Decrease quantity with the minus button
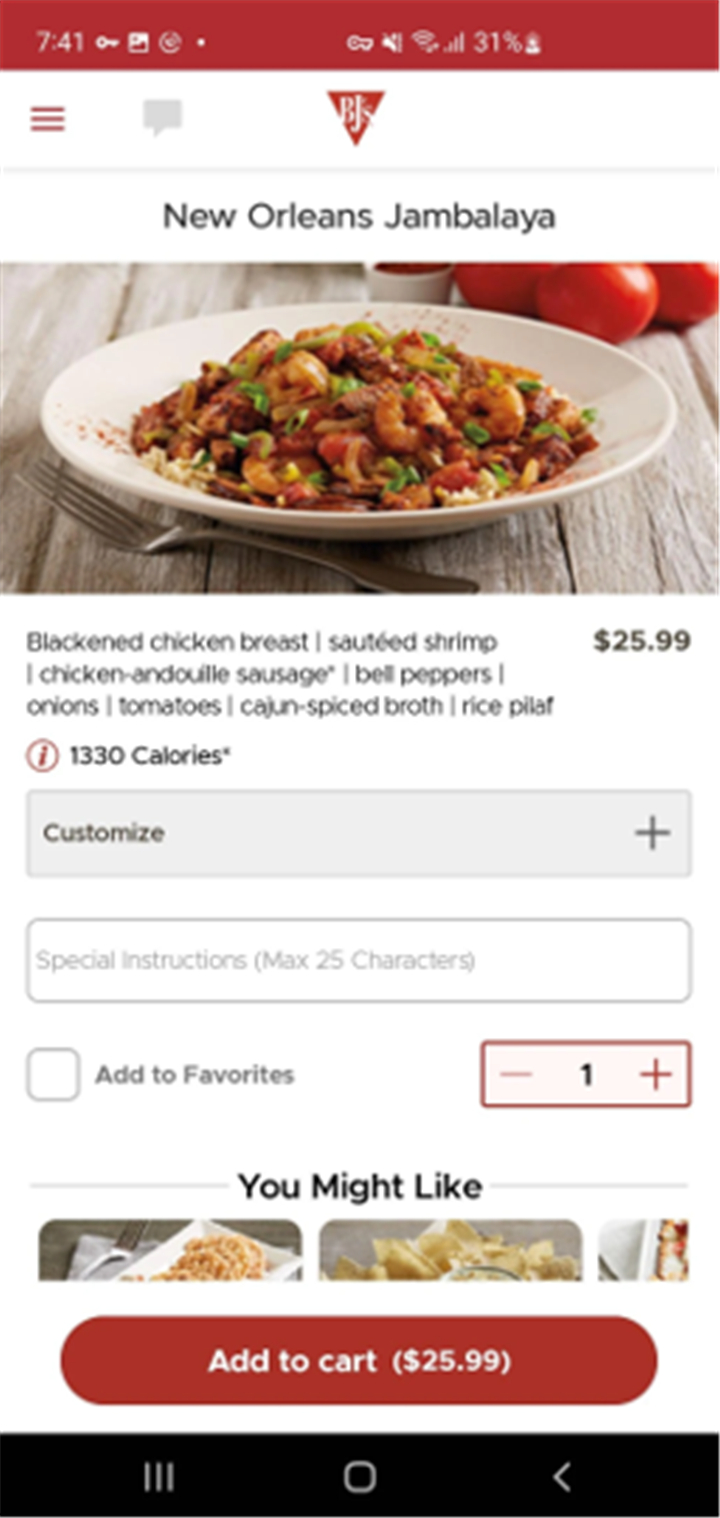Screen dimensions: 720x1518 [516, 1075]
